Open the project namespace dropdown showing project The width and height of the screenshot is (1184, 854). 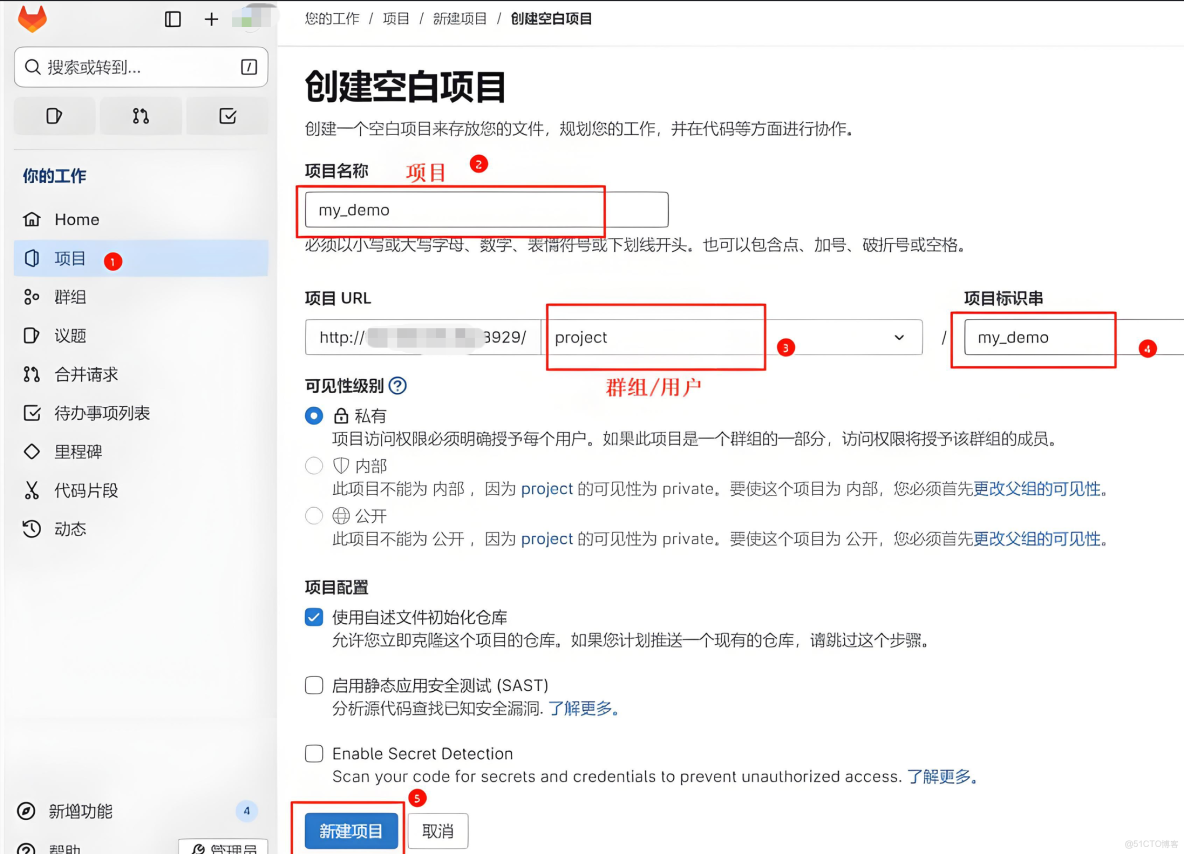(898, 337)
